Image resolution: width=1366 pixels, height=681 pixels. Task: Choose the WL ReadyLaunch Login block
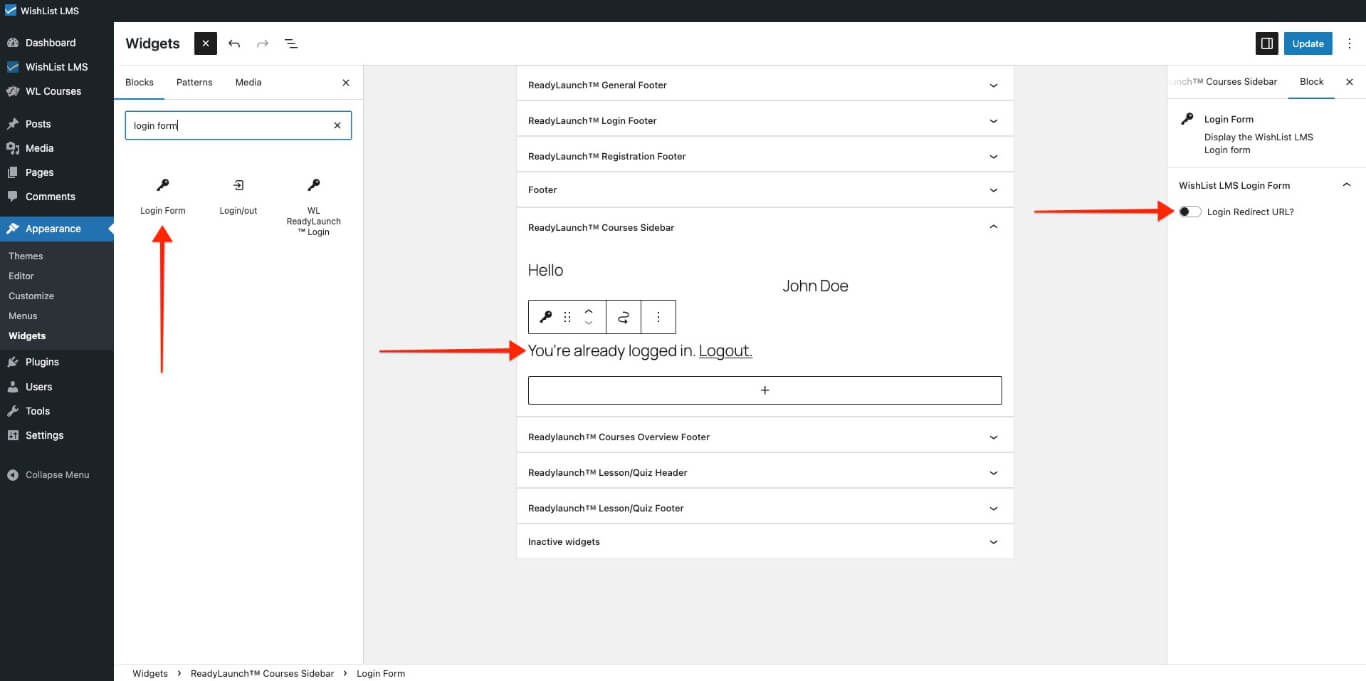point(313,200)
